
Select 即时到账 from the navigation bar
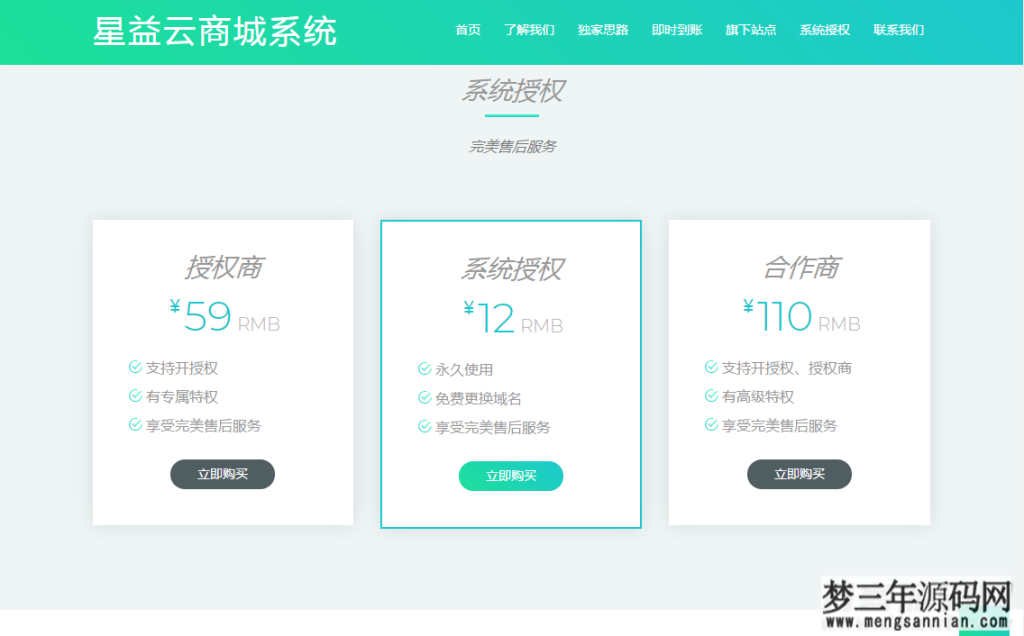(x=676, y=30)
